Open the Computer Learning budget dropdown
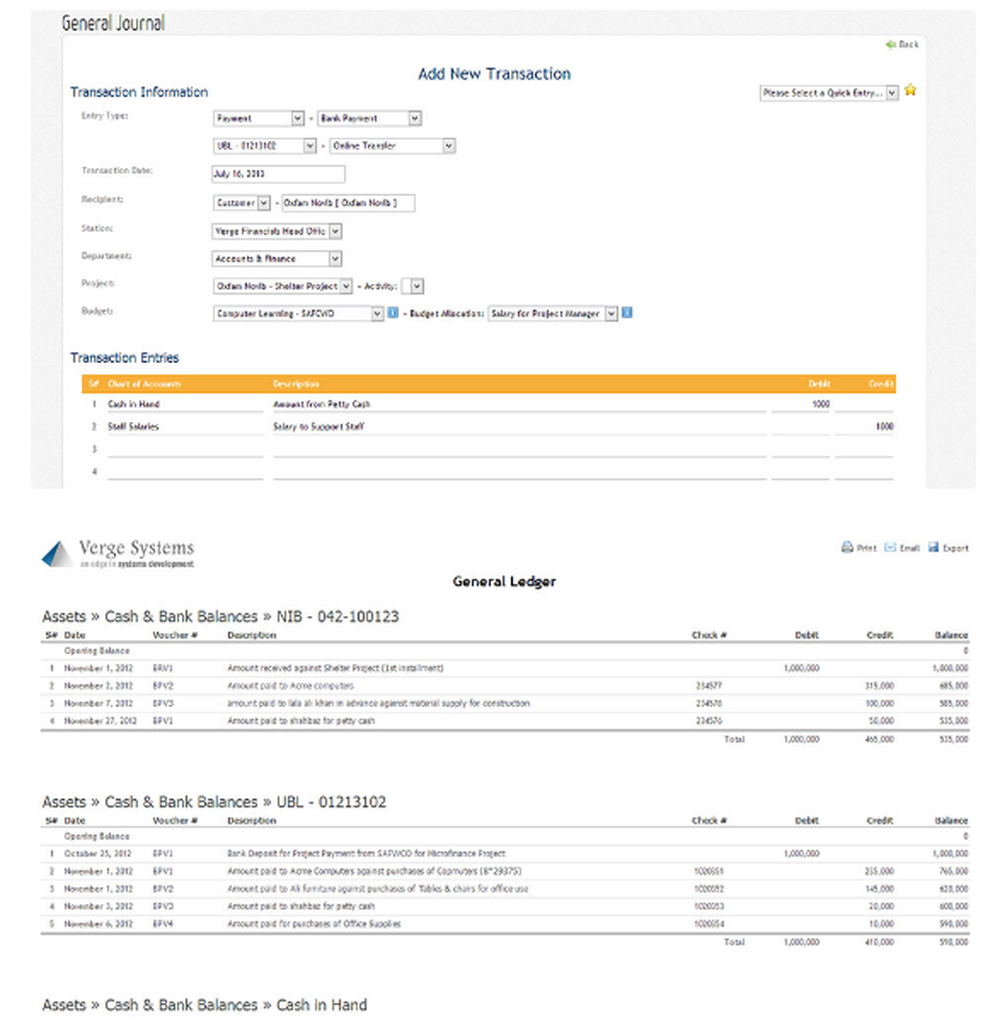This screenshot has height=1020, width=1000. point(299,314)
